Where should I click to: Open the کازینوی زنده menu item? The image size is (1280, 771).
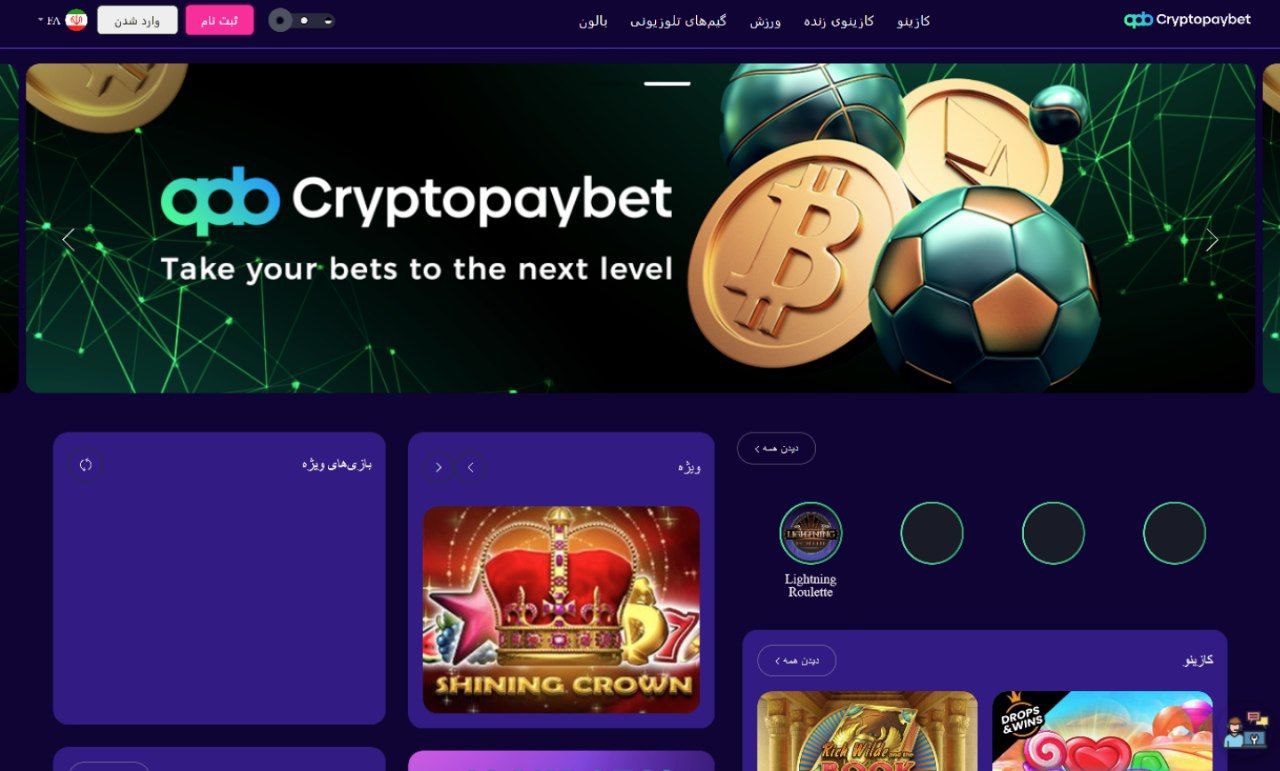(839, 21)
